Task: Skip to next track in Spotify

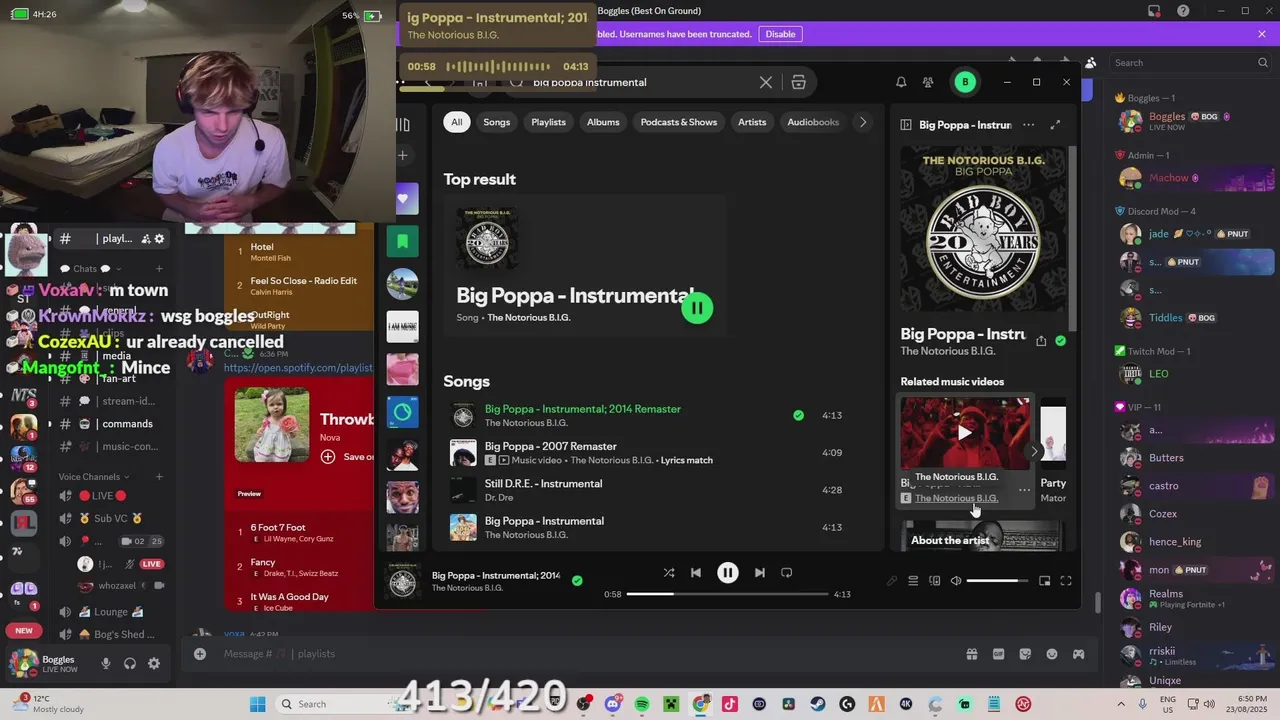Action: [759, 573]
